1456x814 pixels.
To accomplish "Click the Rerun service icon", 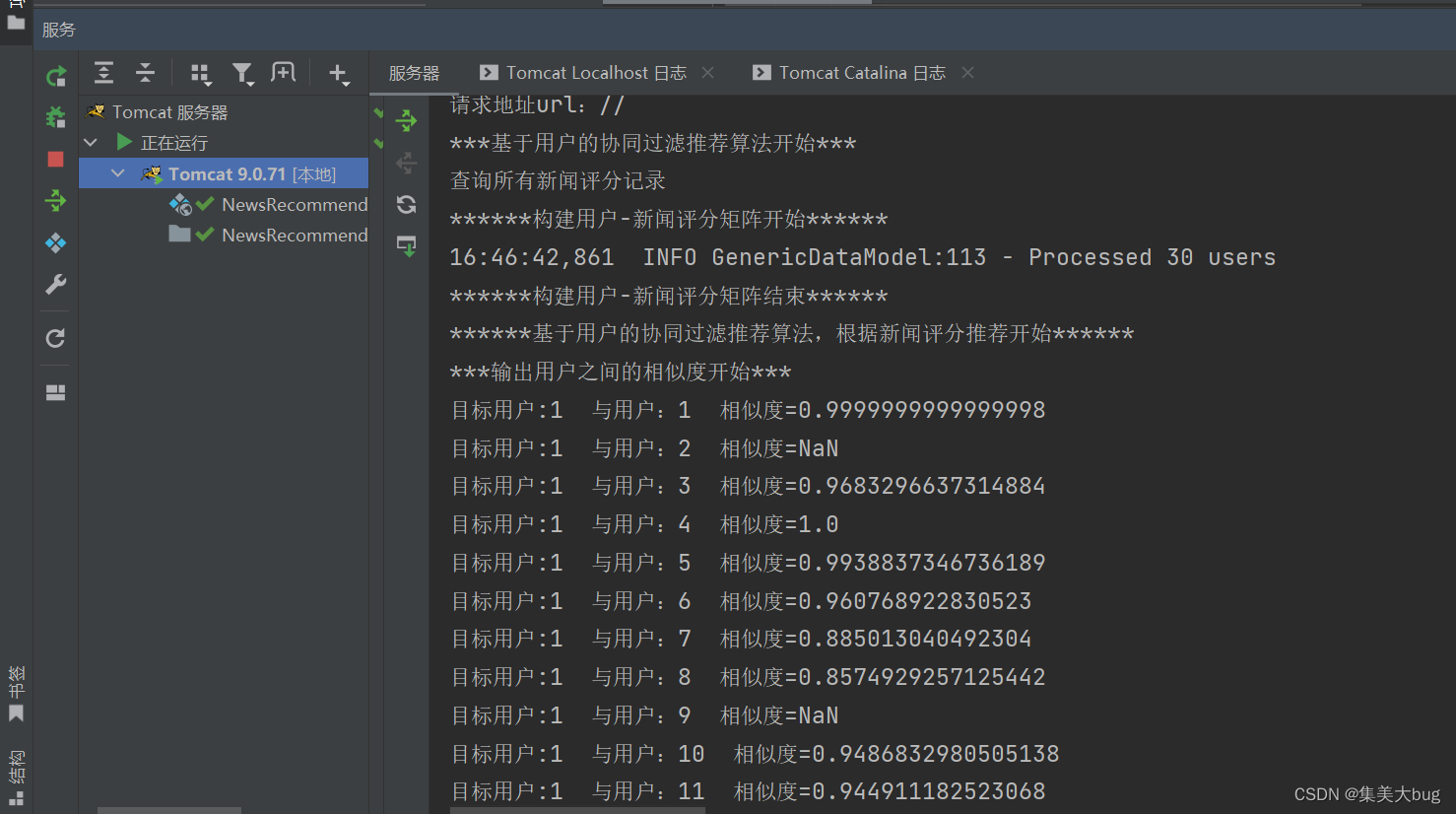I will point(56,76).
